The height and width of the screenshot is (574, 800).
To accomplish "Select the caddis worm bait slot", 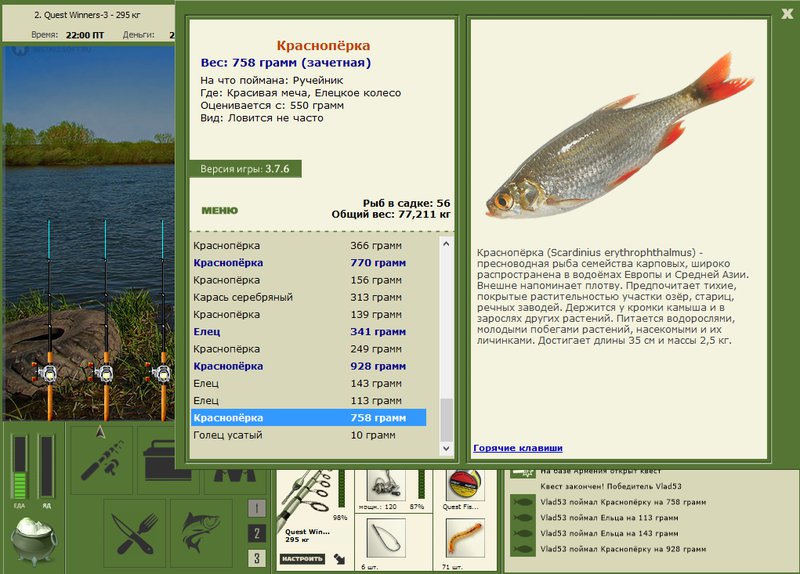I will [x=465, y=537].
